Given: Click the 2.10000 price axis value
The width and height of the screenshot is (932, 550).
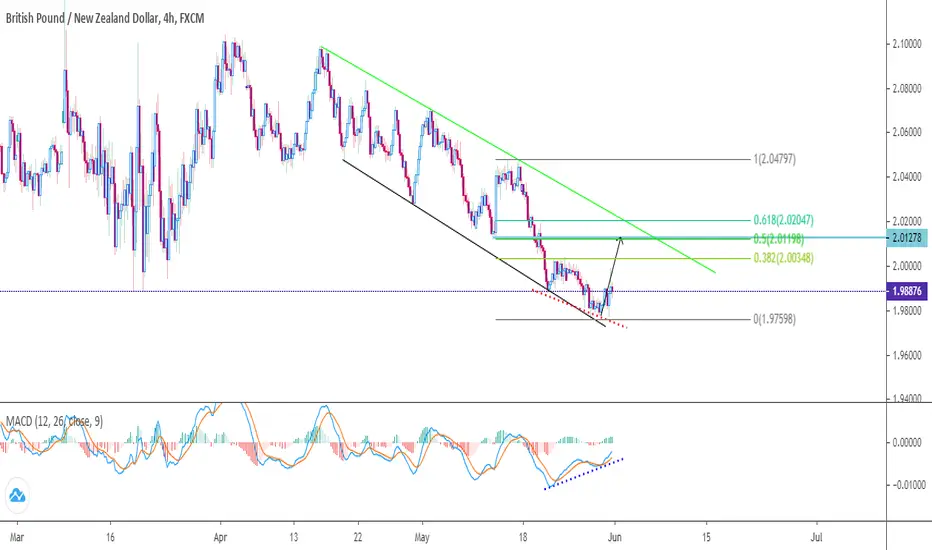Looking at the screenshot, I should 907,44.
